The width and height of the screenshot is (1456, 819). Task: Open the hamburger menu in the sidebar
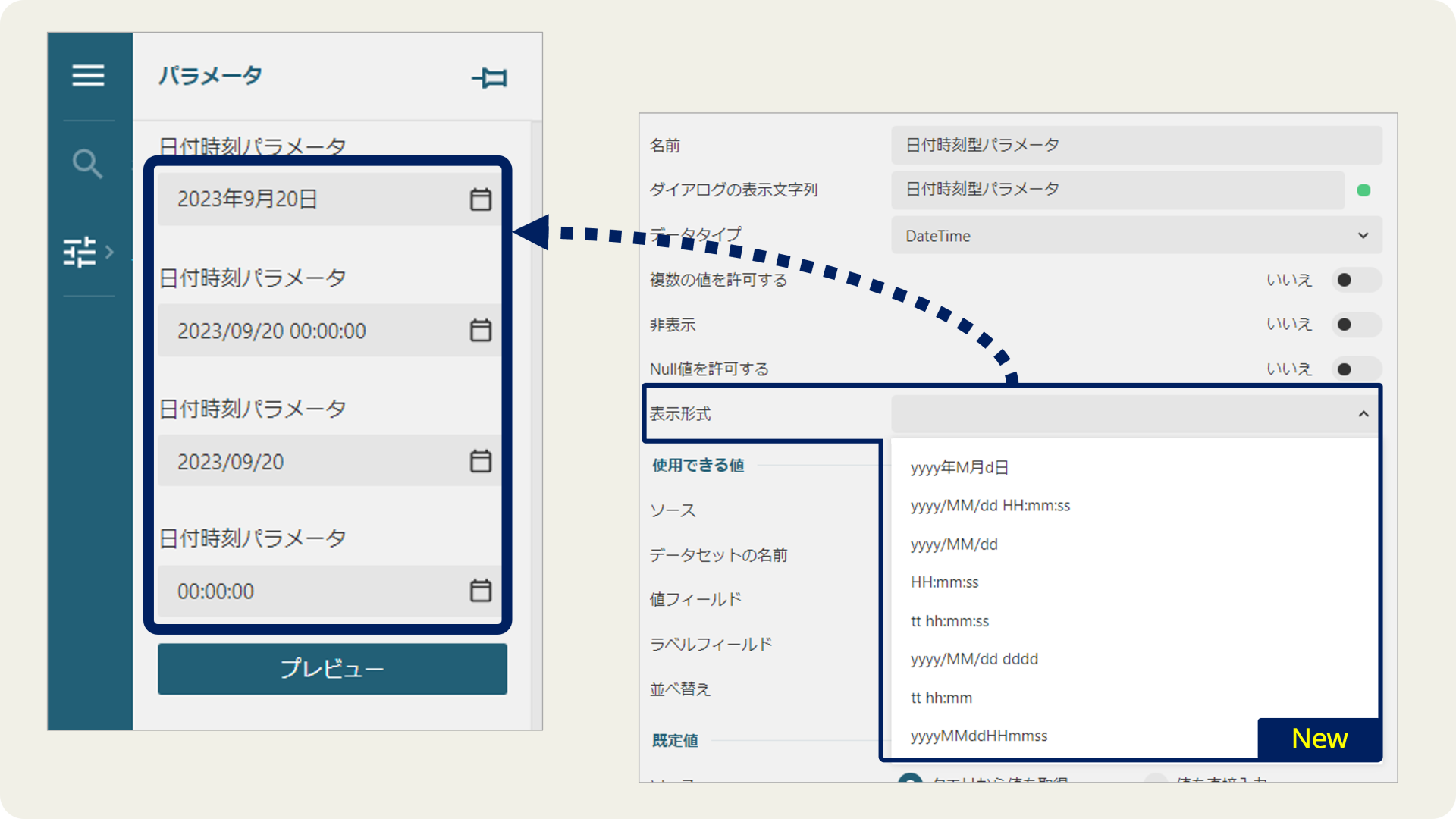88,75
